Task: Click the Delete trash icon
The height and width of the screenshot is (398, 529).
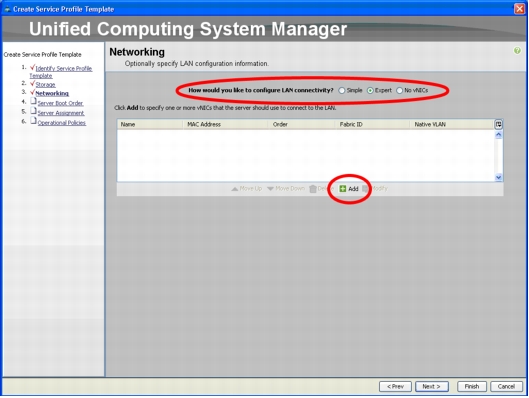Action: coord(313,189)
